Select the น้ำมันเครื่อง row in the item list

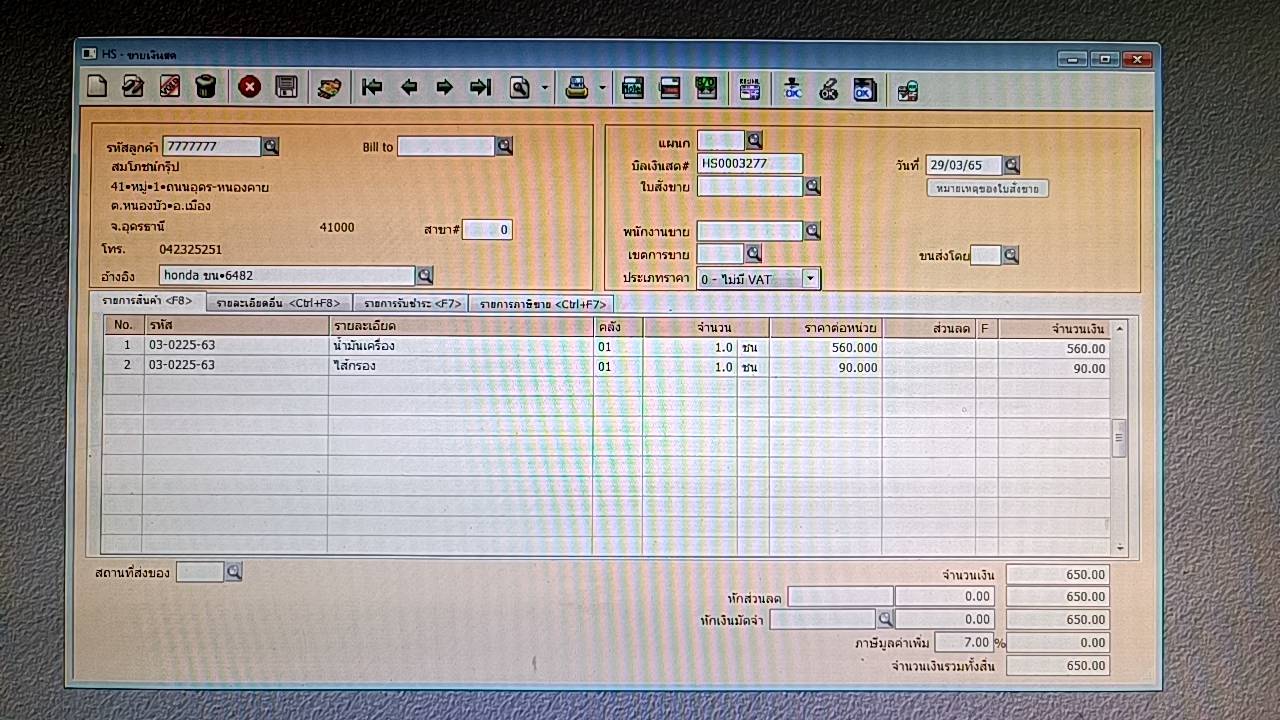(x=460, y=346)
